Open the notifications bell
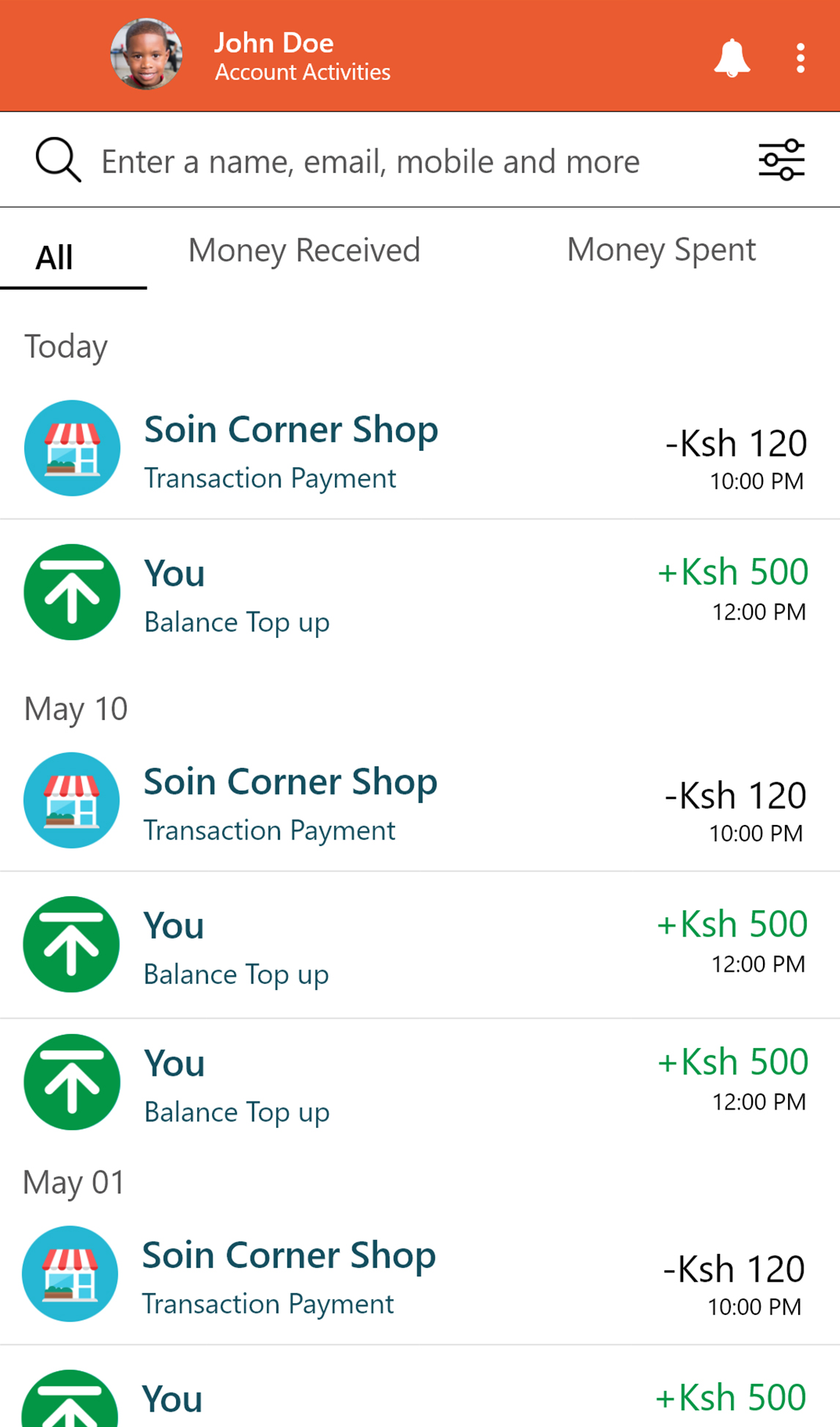Screen dimensions: 840x1427 pyautogui.click(x=732, y=58)
